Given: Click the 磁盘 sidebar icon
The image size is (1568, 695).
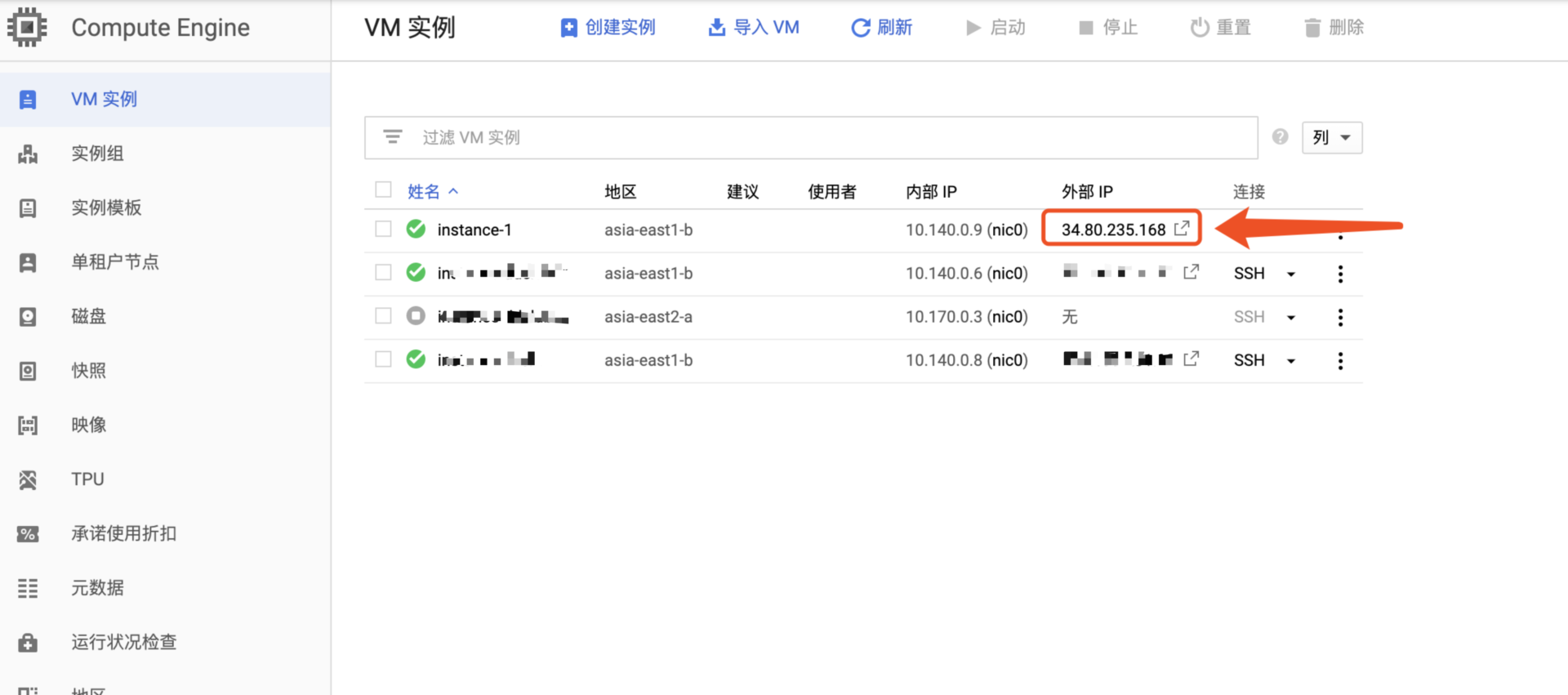Looking at the screenshot, I should pyautogui.click(x=28, y=317).
